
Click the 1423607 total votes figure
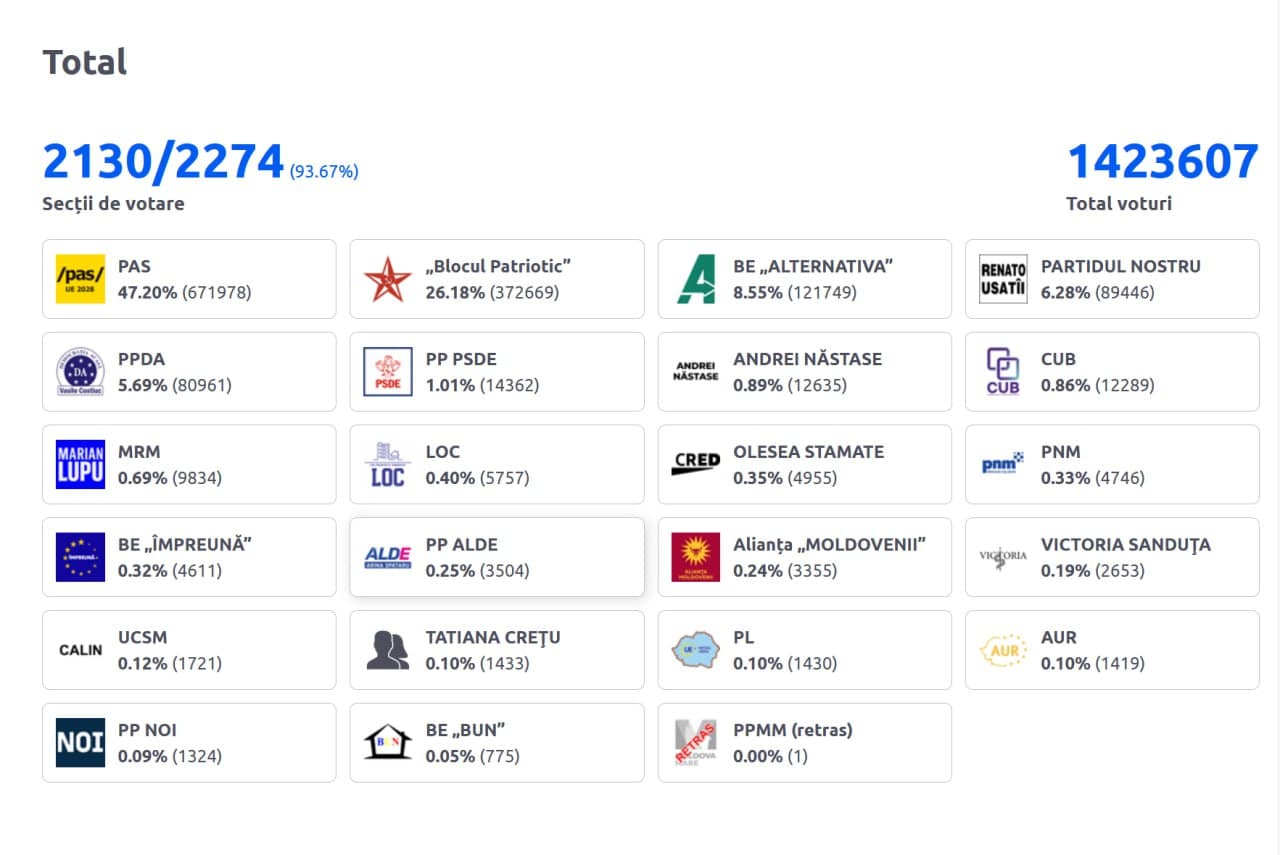click(1162, 160)
